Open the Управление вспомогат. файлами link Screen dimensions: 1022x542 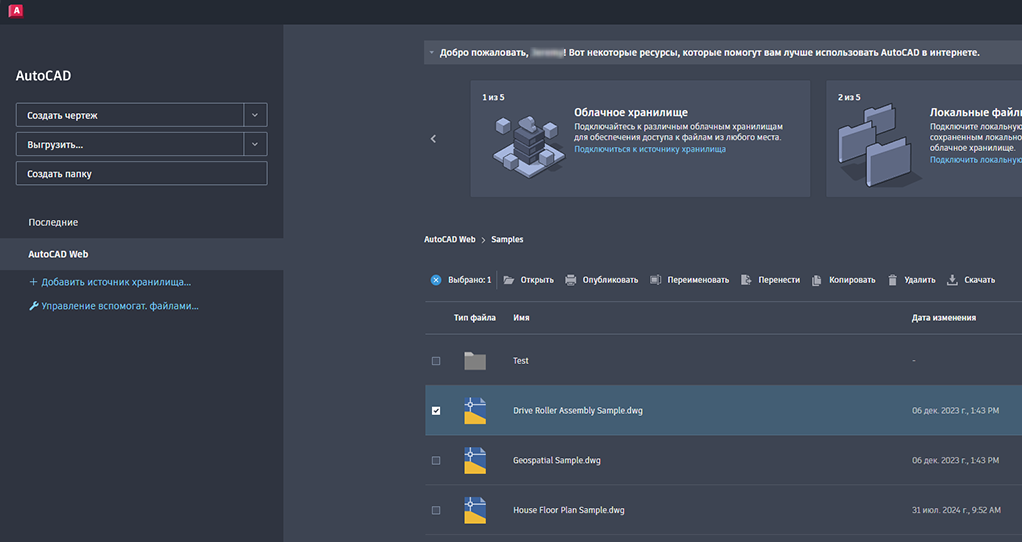pyautogui.click(x=120, y=306)
